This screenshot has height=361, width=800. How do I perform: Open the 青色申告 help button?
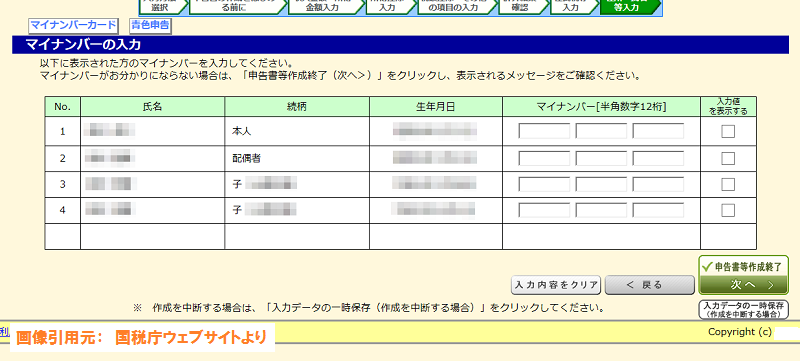(x=150, y=25)
